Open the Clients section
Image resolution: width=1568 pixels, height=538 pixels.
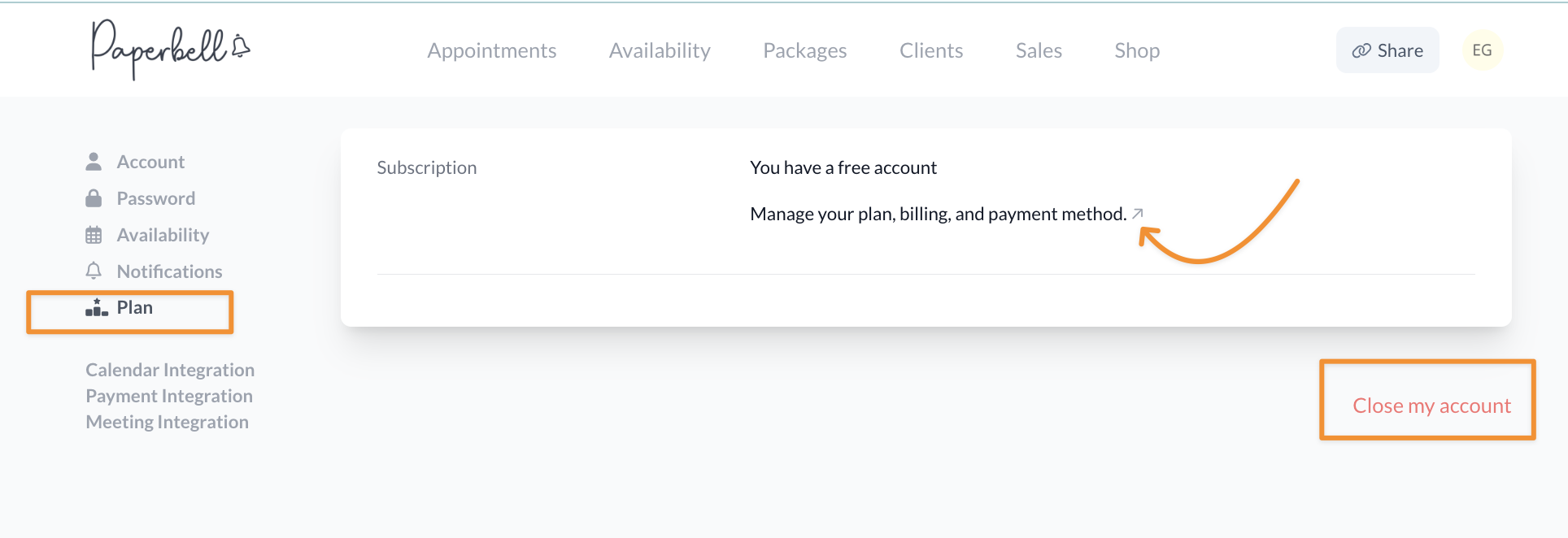931,50
